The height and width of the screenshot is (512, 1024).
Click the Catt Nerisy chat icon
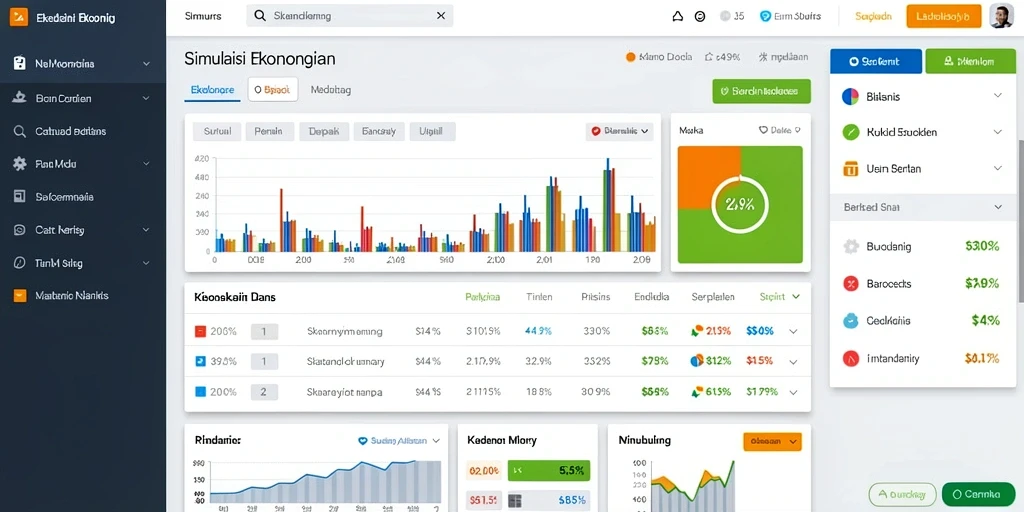point(20,230)
